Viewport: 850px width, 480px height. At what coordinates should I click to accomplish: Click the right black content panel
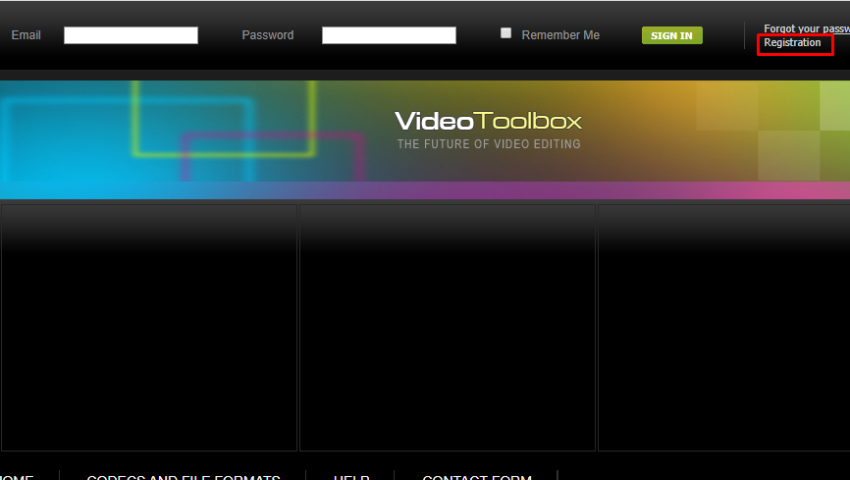723,328
